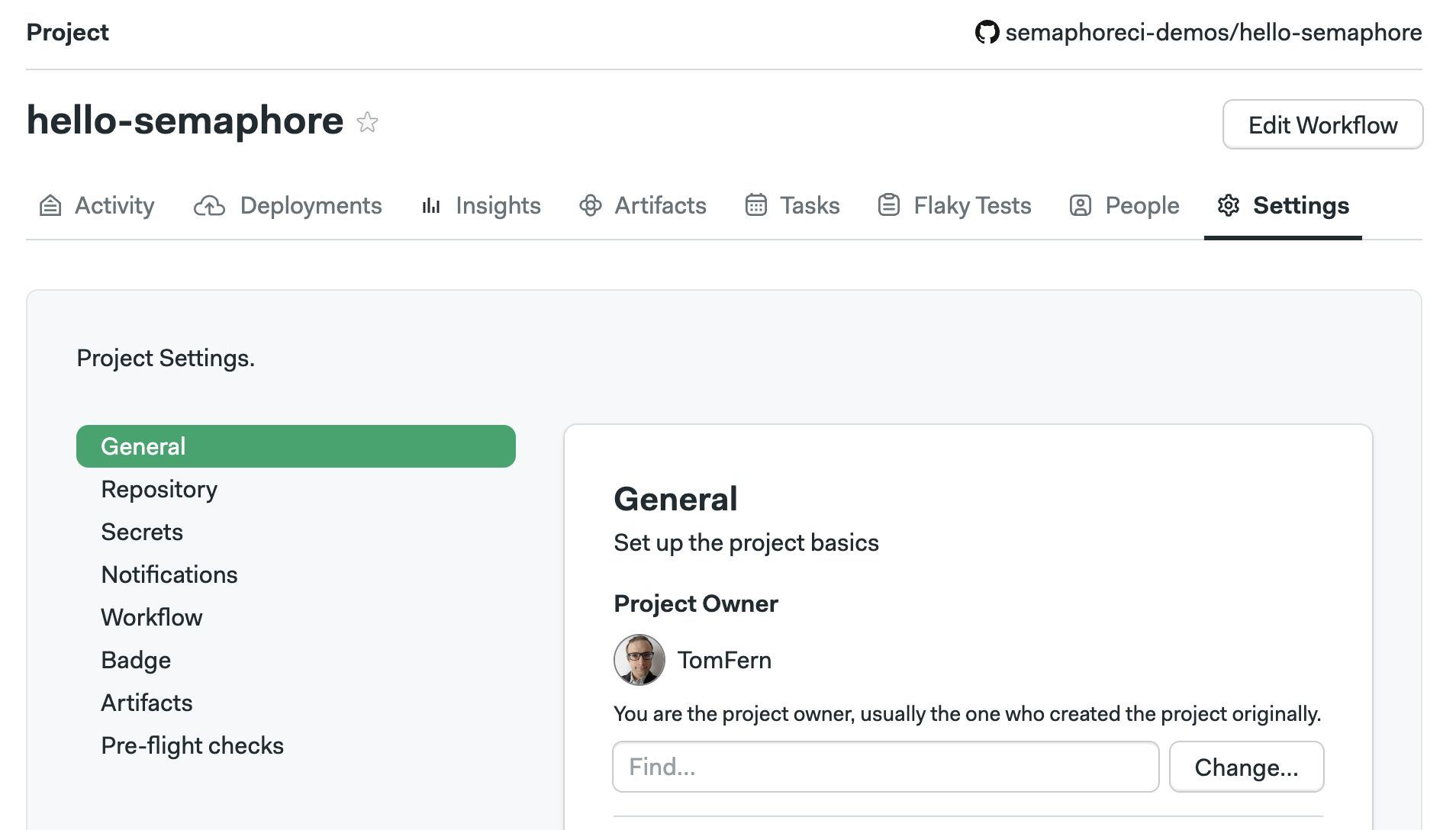Click the TomFern owner name
Viewport: 1456px width, 830px height.
pos(724,660)
